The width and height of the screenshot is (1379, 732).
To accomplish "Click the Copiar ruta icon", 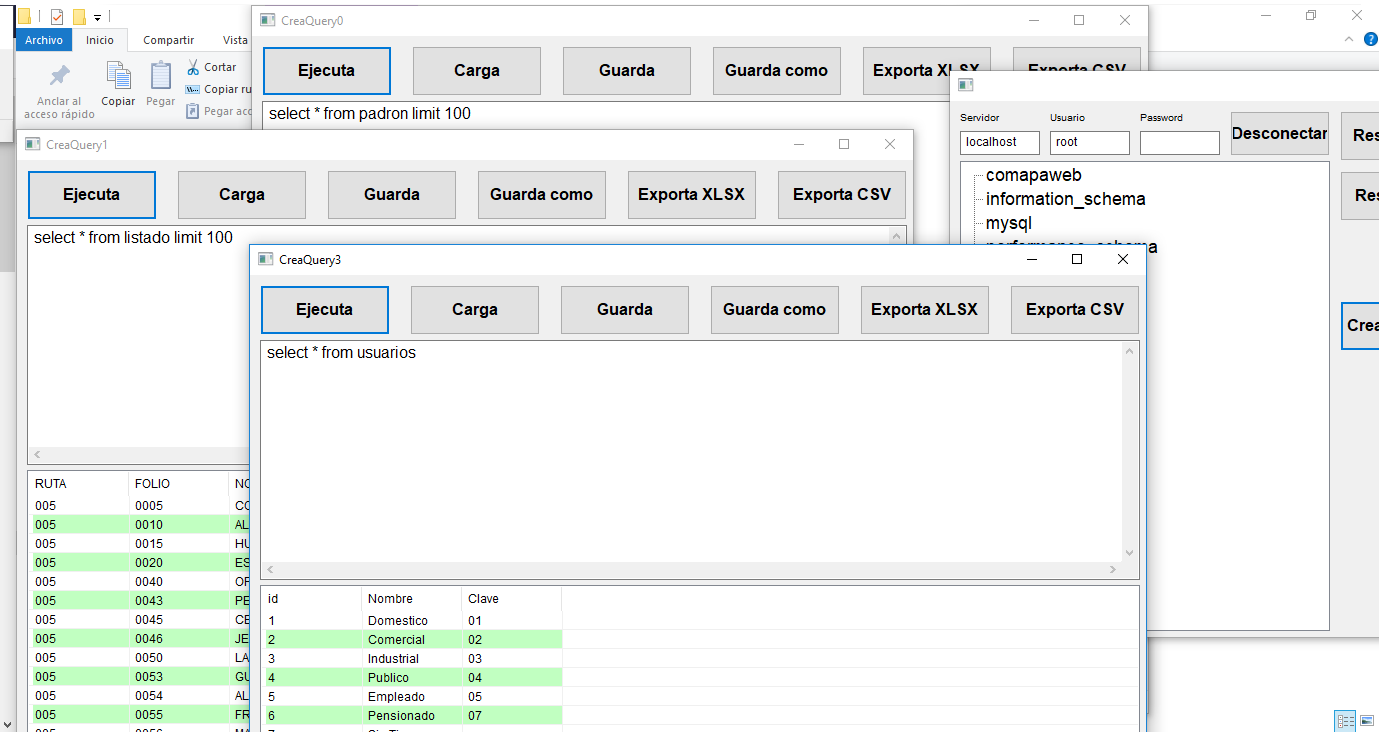I will [x=193, y=89].
